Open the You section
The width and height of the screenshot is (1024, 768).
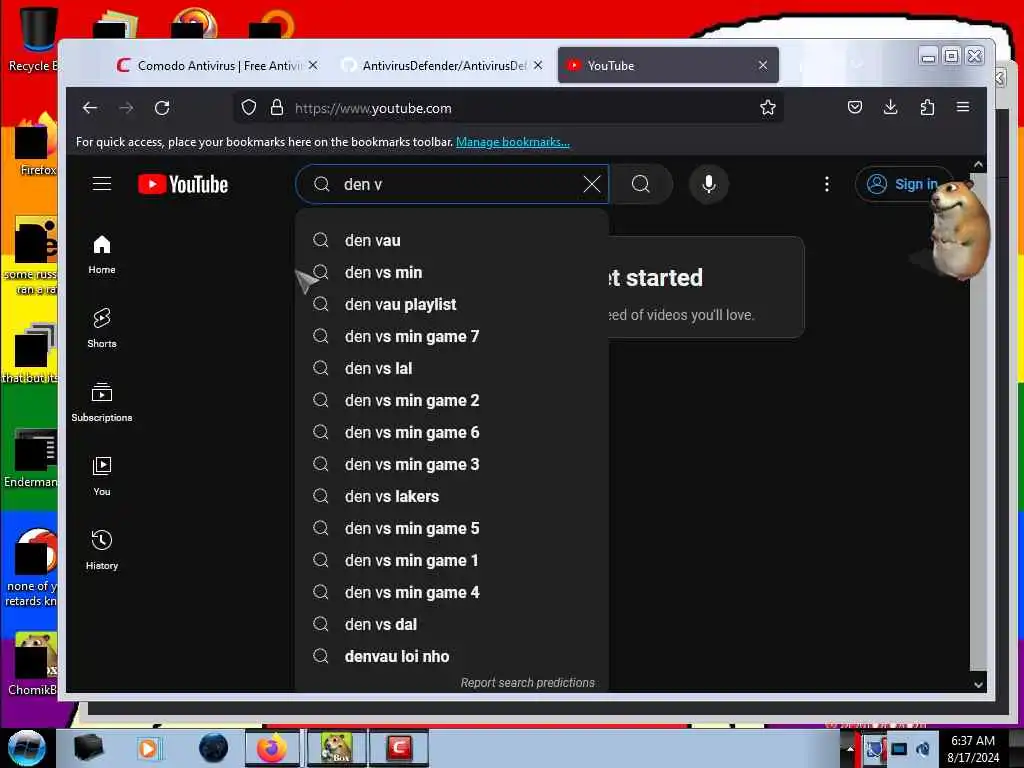(102, 476)
